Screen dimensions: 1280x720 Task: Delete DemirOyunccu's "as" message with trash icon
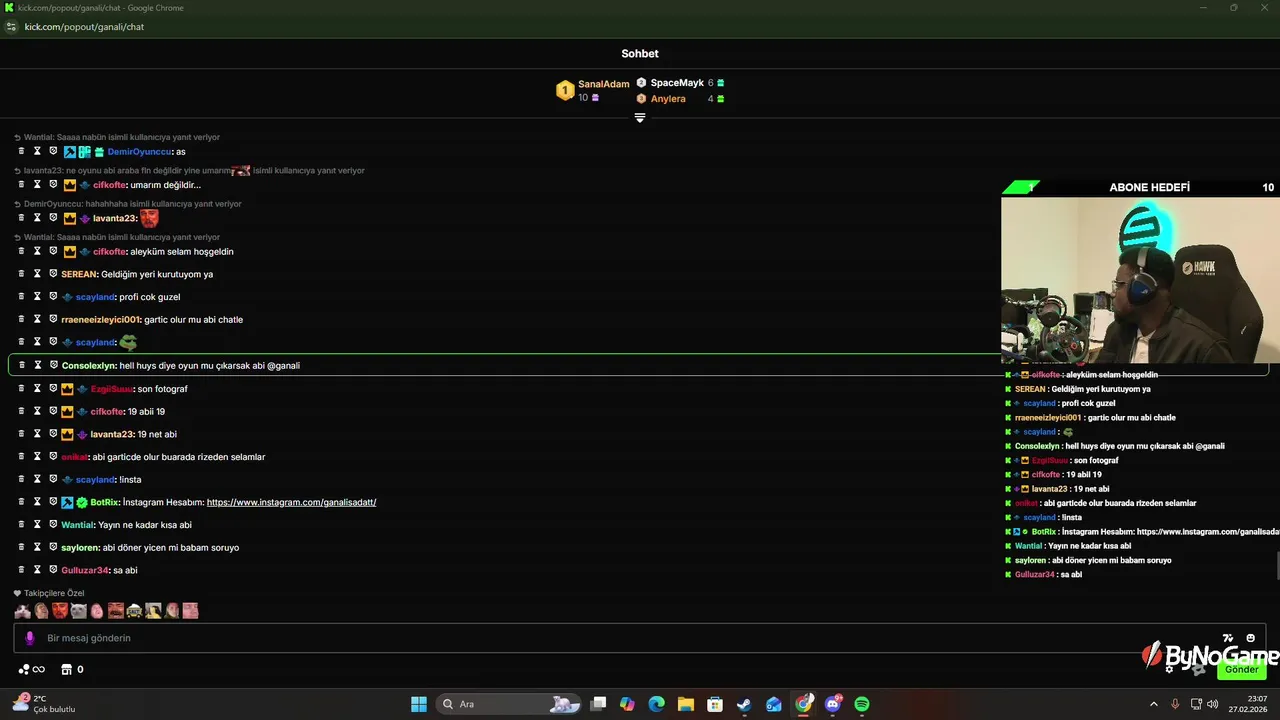(x=21, y=151)
